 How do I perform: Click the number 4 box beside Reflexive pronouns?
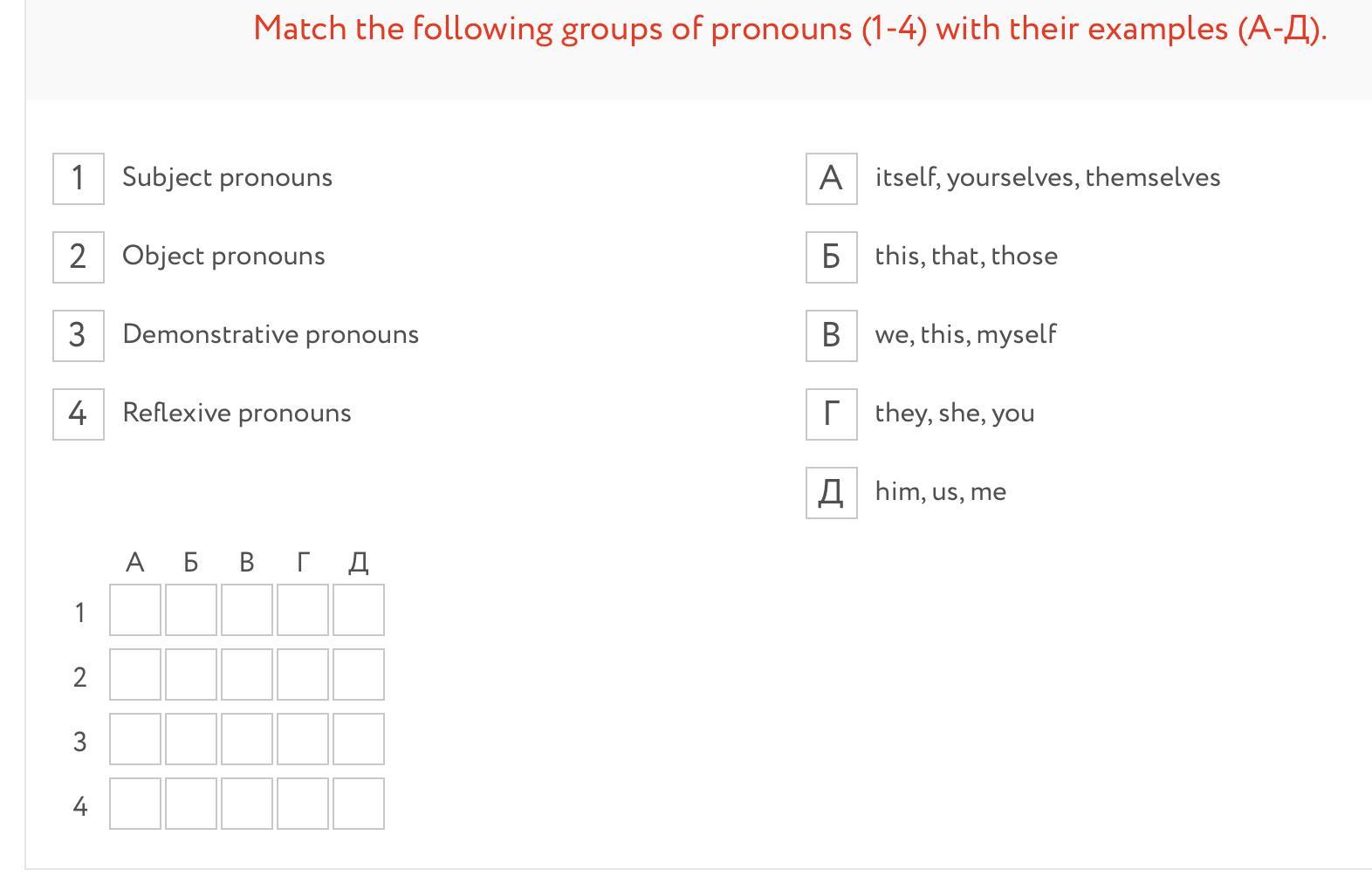pyautogui.click(x=79, y=414)
